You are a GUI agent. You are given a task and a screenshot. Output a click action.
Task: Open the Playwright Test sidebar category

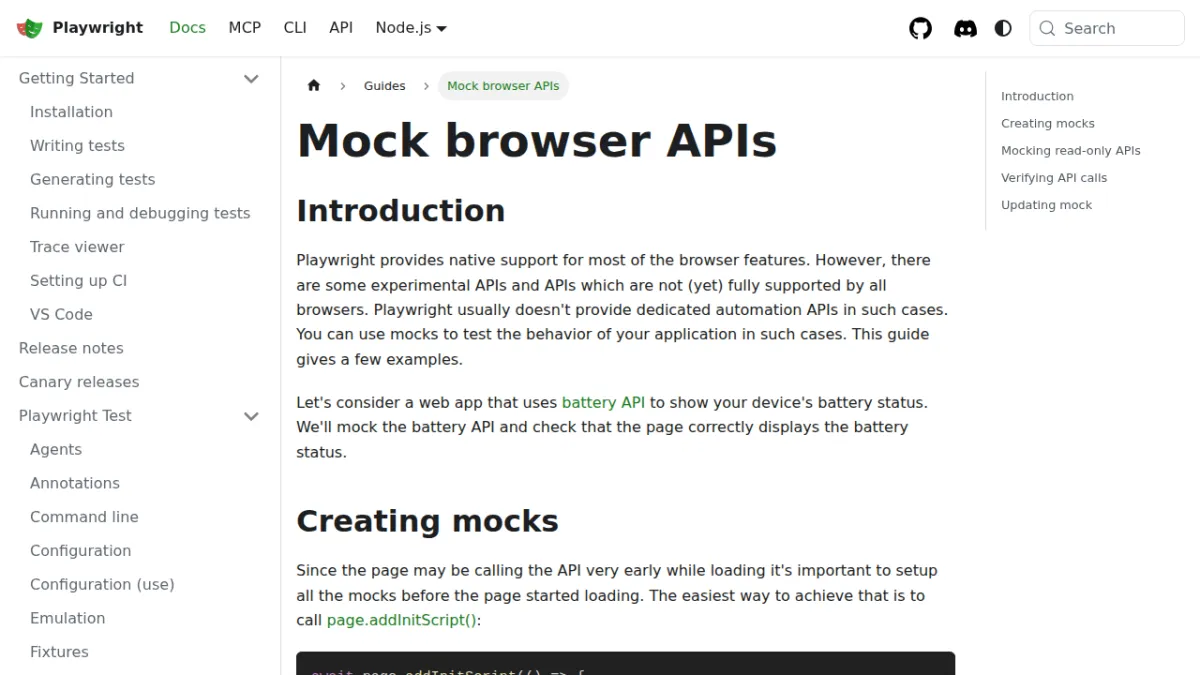75,416
